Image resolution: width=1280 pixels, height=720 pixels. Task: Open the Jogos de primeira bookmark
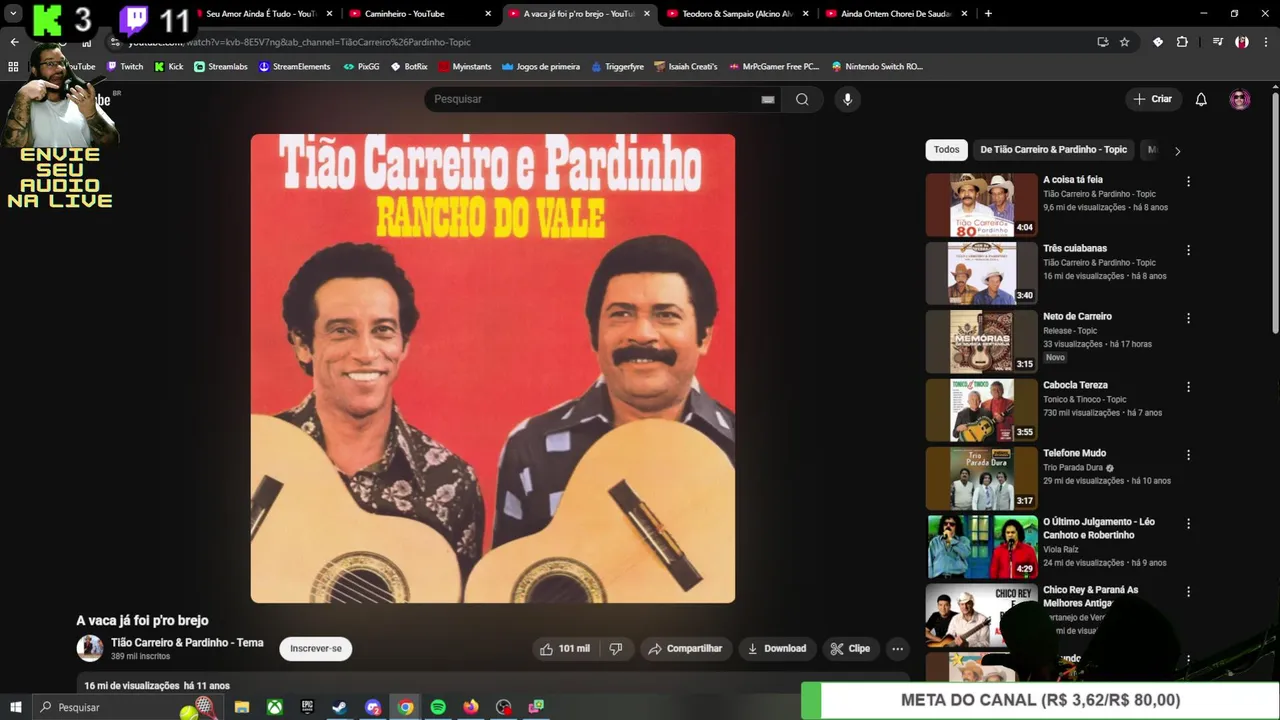click(541, 67)
